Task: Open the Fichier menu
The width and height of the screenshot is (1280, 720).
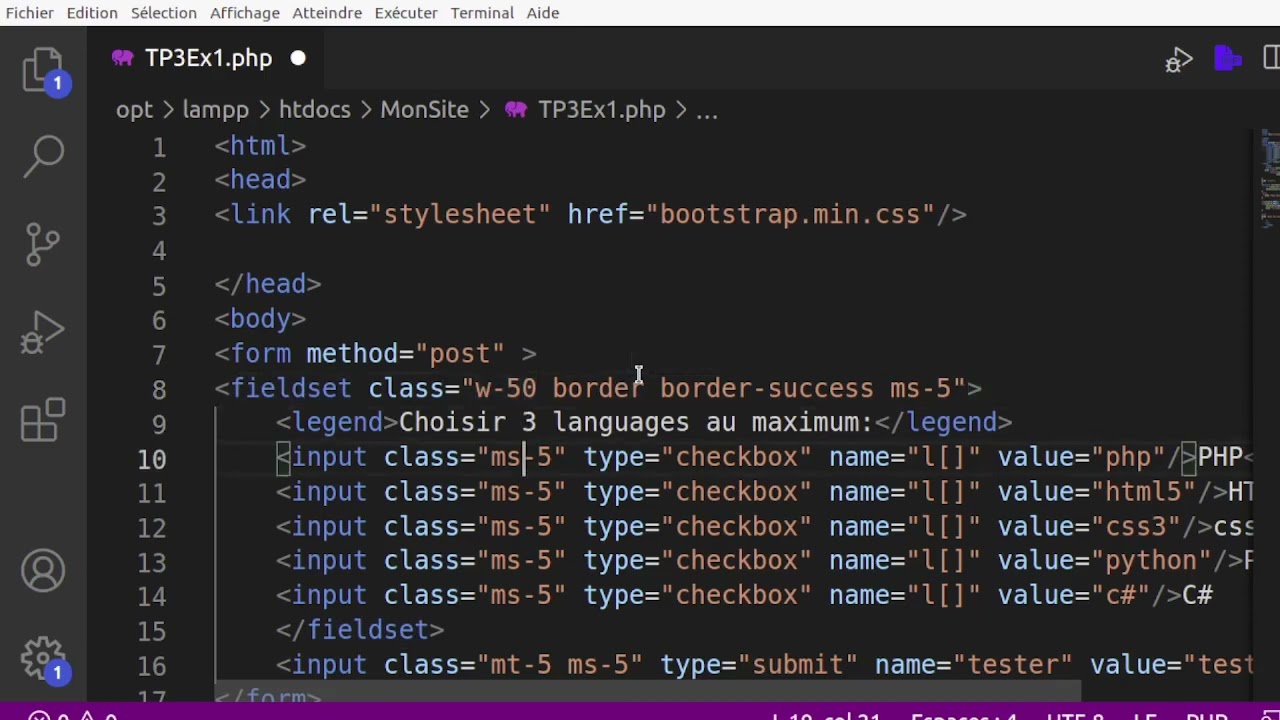Action: click(30, 13)
